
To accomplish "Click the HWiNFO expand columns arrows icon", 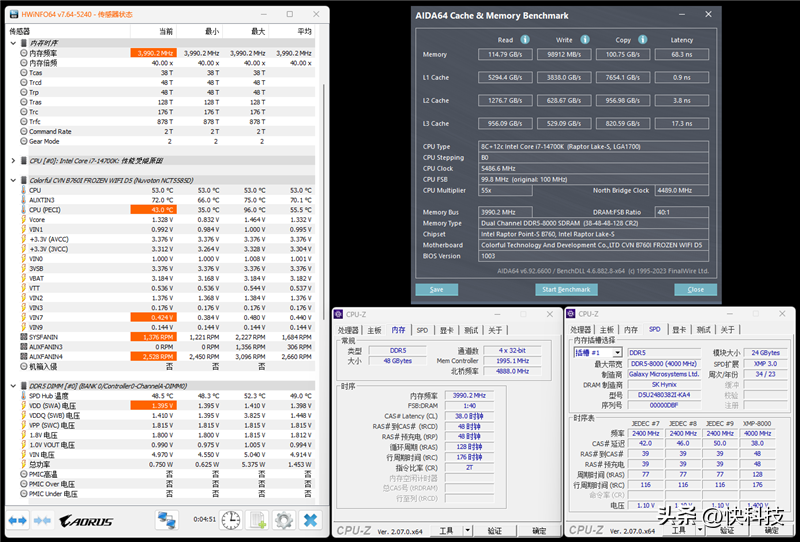I will 17,520.
